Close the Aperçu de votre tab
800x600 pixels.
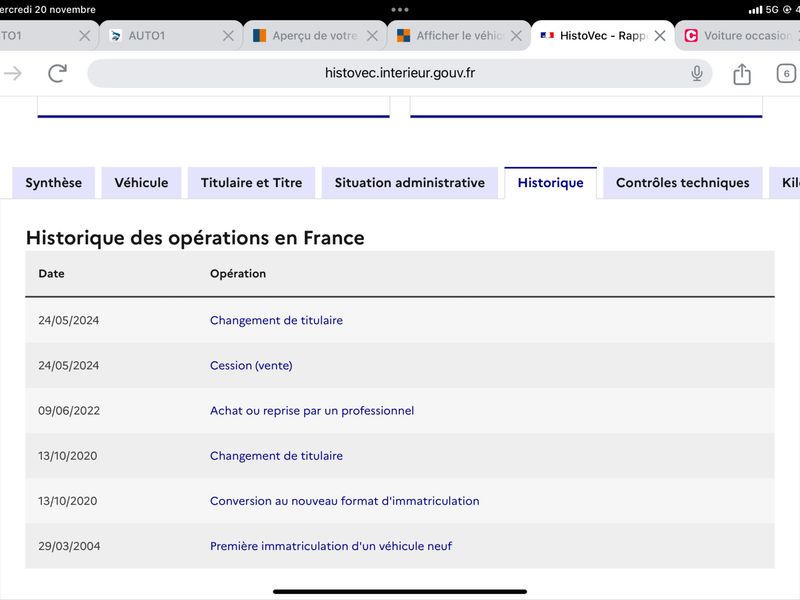tap(372, 36)
